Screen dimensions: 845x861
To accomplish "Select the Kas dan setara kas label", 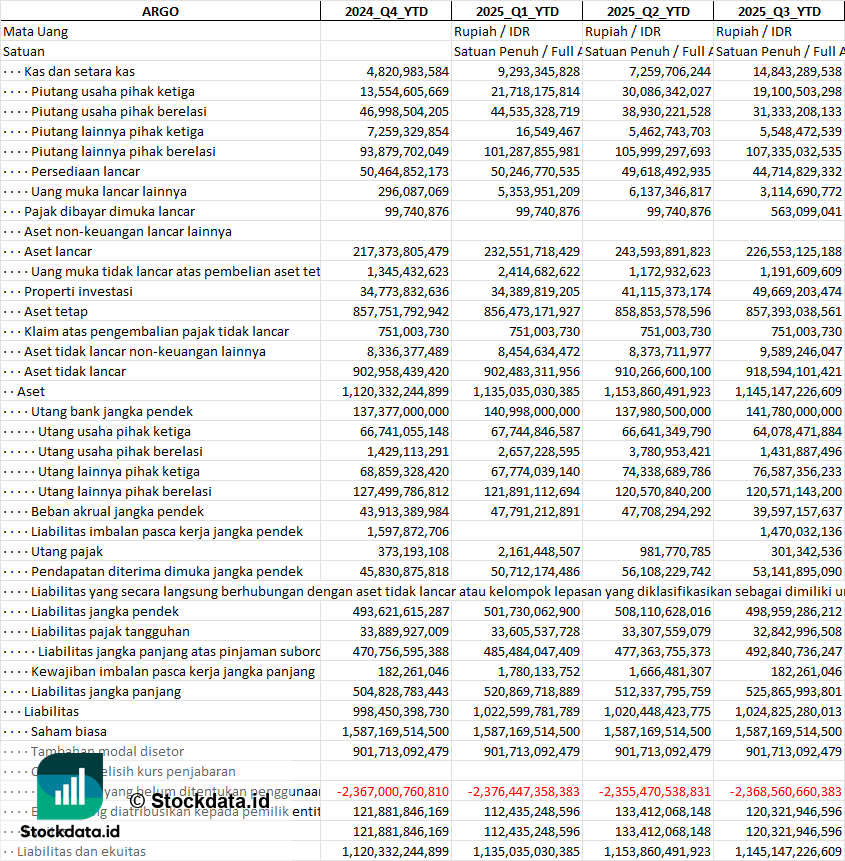I will pos(79,71).
